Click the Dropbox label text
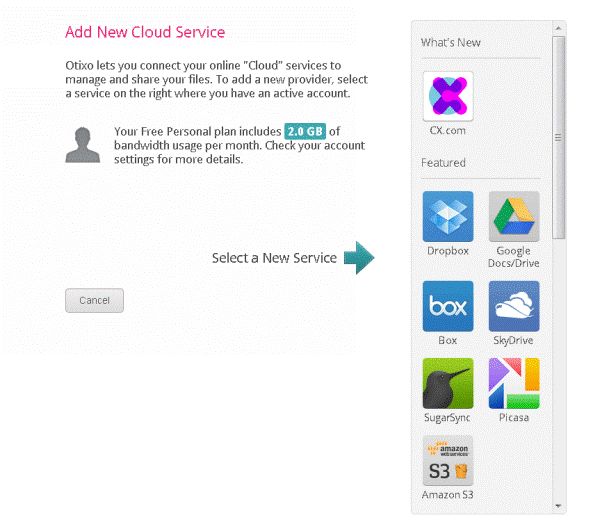Viewport: 600px width, 522px height. pos(448,251)
